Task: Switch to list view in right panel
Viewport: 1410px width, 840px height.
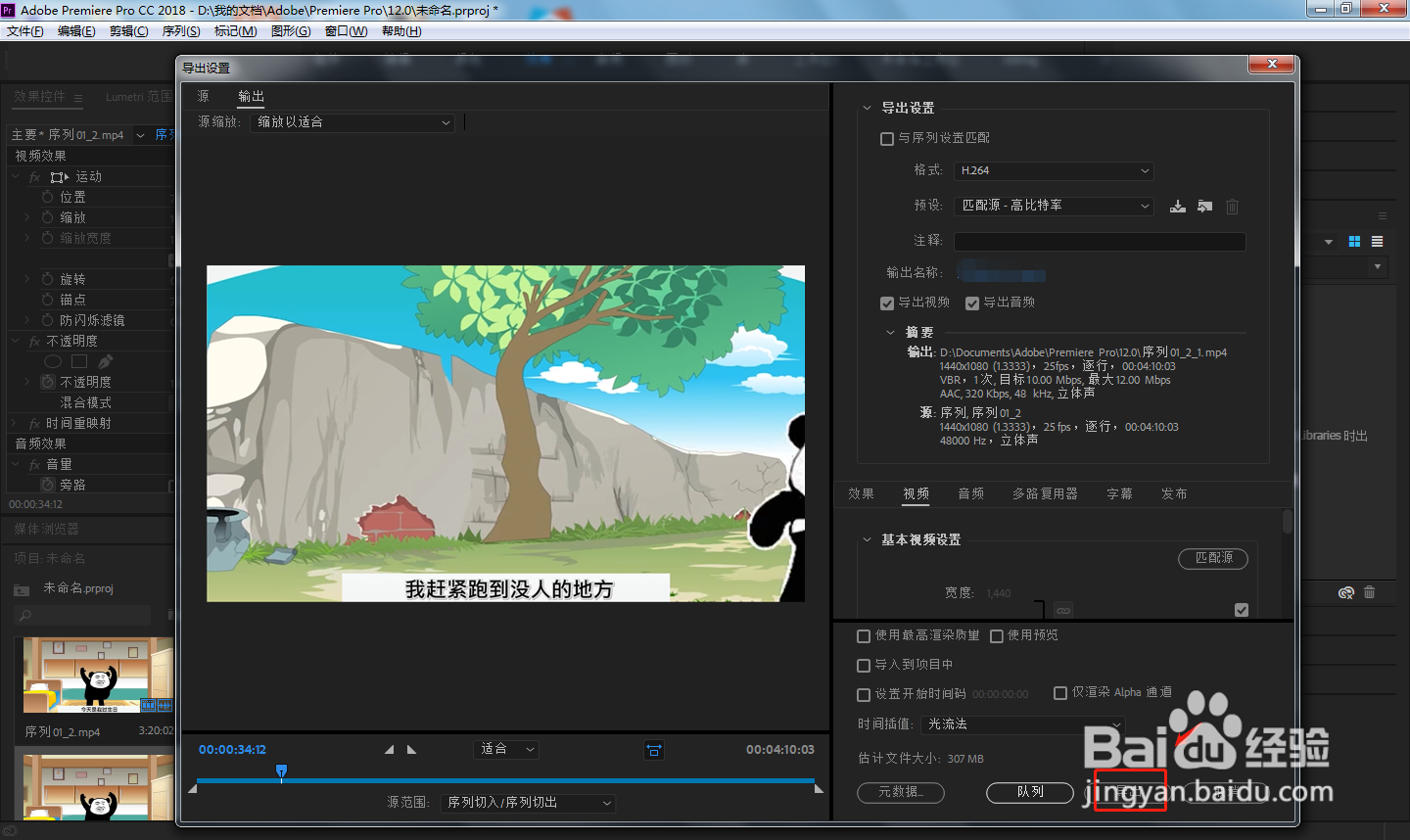Action: [1378, 242]
